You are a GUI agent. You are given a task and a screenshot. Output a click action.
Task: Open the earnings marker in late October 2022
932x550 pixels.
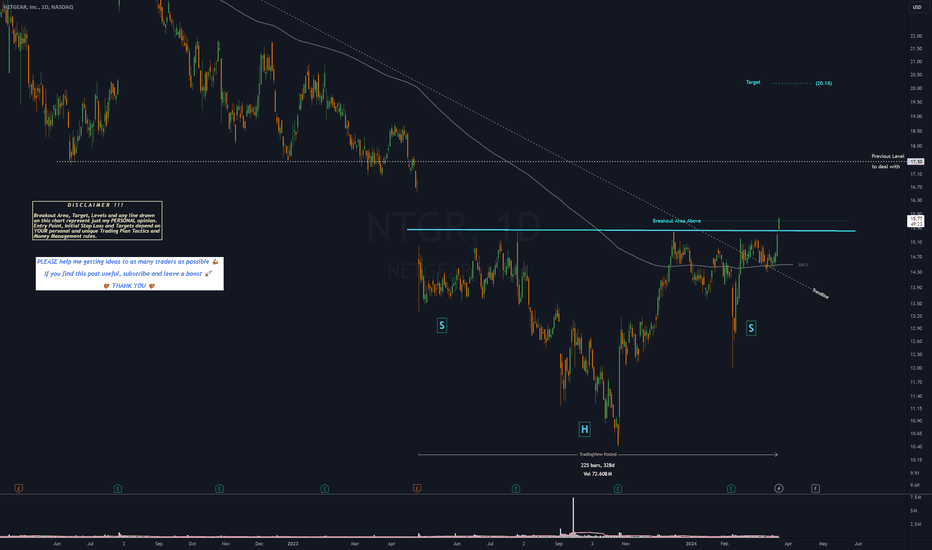pos(219,489)
